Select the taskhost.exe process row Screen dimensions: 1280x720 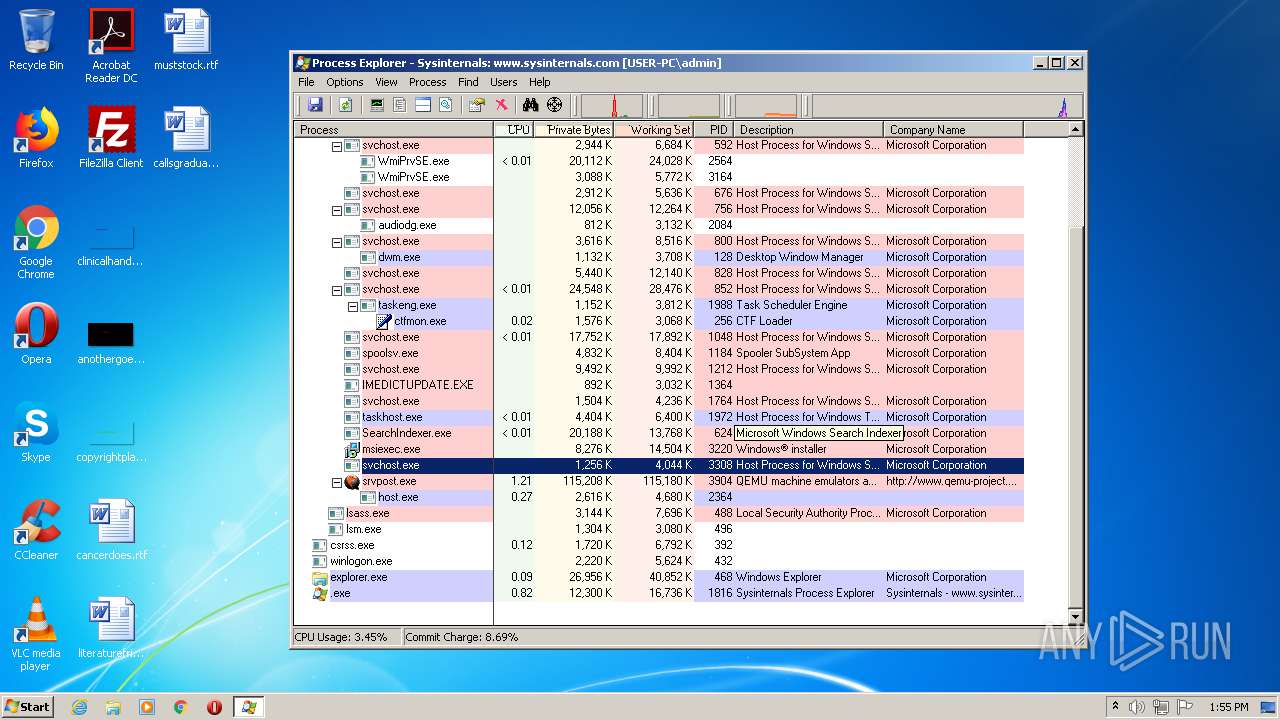click(x=659, y=417)
